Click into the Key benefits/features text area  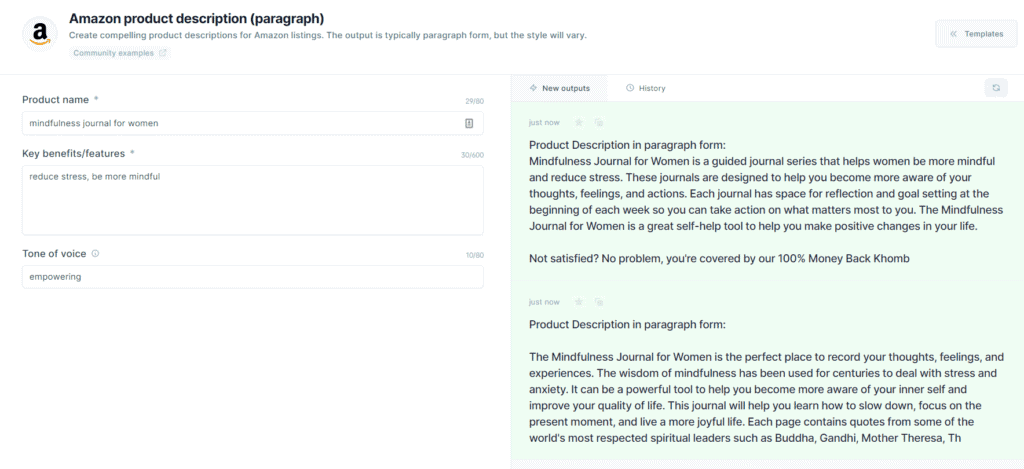pyautogui.click(x=253, y=200)
